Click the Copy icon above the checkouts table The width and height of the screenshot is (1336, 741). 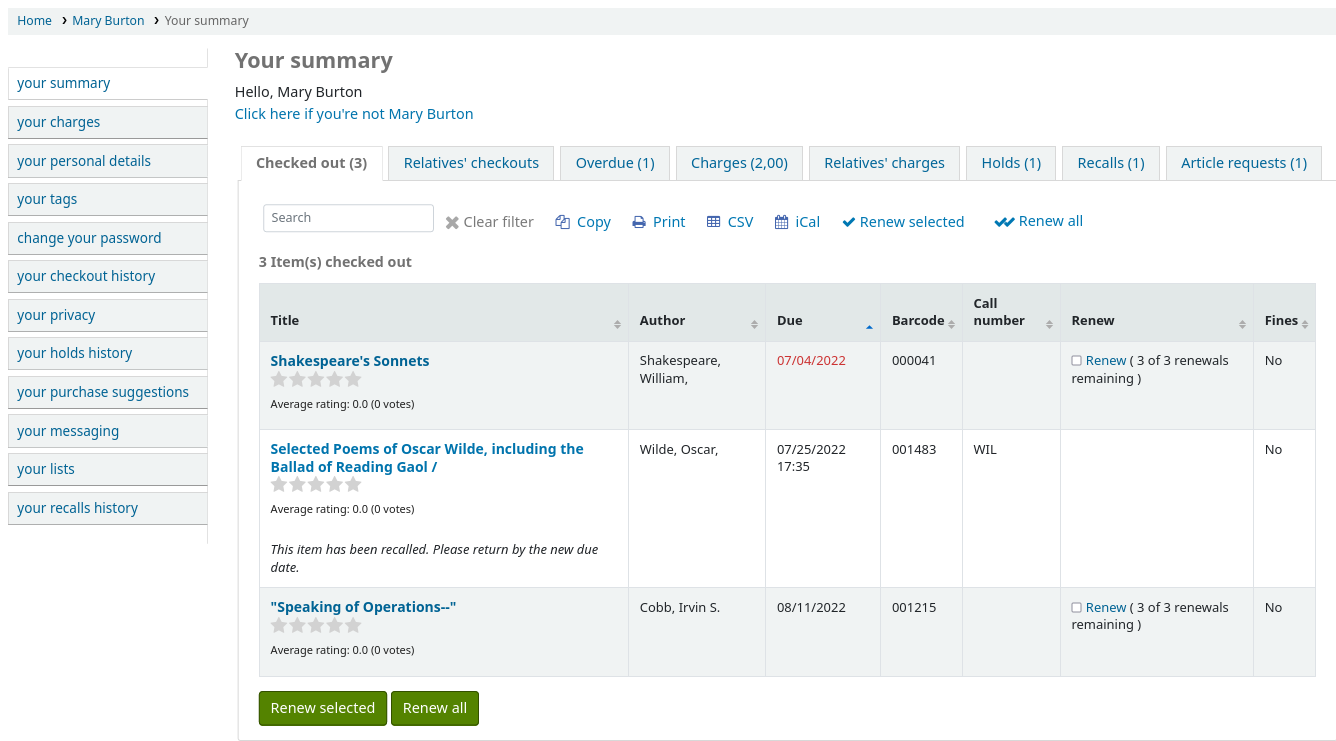(x=562, y=221)
